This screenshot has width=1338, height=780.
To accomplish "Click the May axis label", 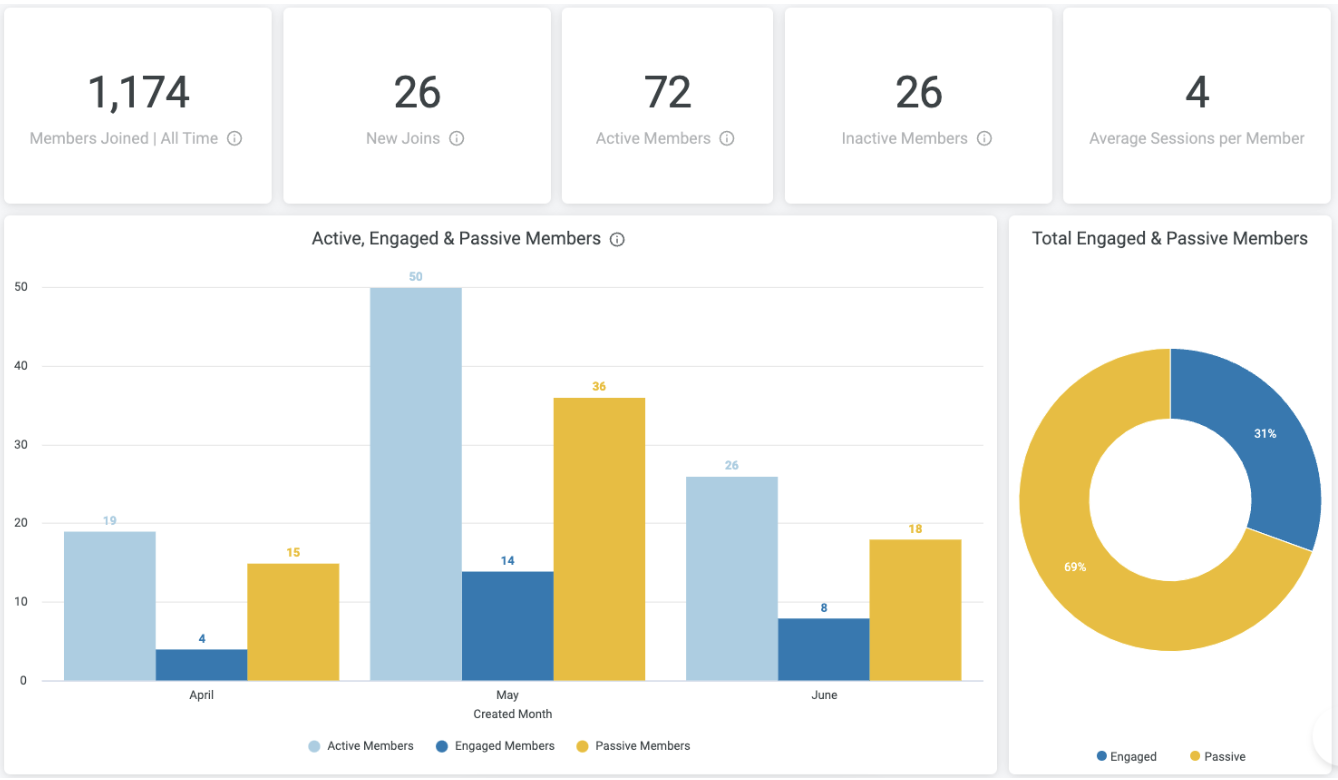I will tap(508, 695).
